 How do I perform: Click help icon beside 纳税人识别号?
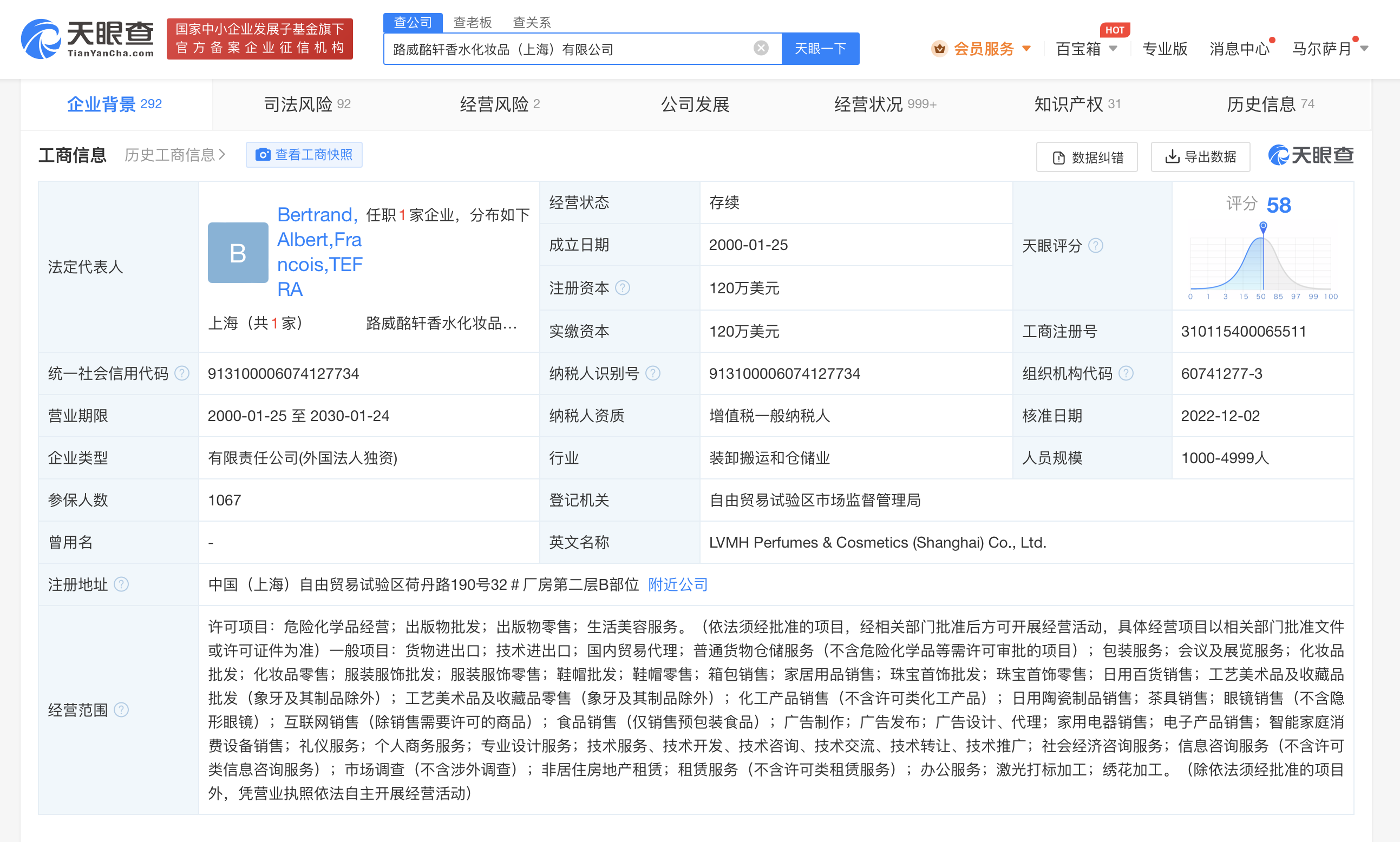(652, 373)
